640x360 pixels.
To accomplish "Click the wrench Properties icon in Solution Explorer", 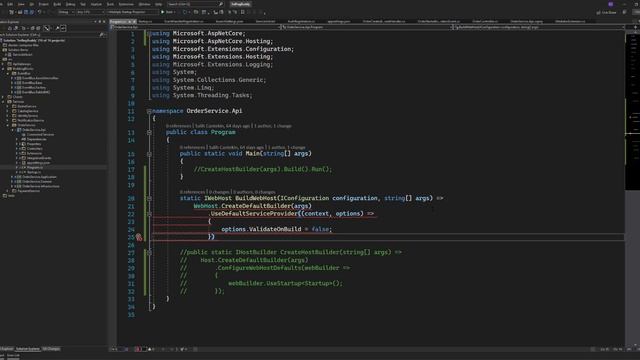I will 57,28.
